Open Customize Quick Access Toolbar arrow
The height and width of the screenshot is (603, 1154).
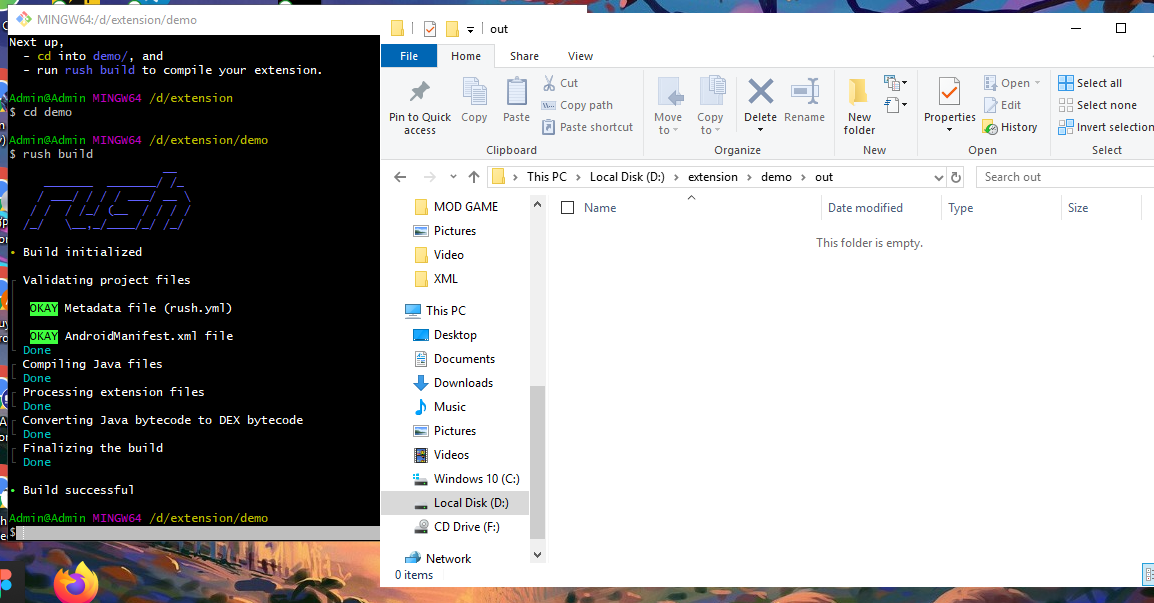[470, 30]
